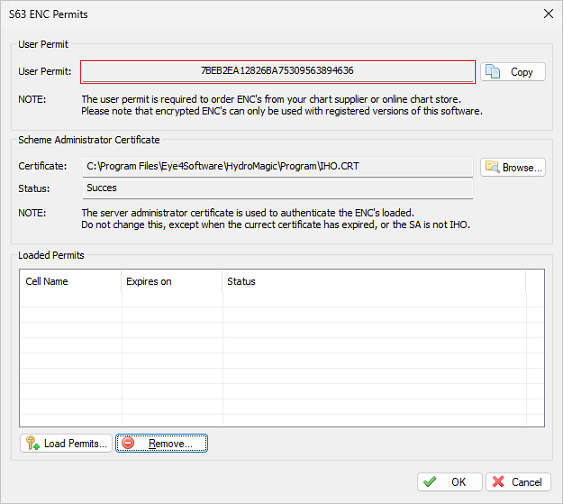Image resolution: width=563 pixels, height=504 pixels.
Task: Close the S63 ENC Permits dialog
Action: click(548, 14)
